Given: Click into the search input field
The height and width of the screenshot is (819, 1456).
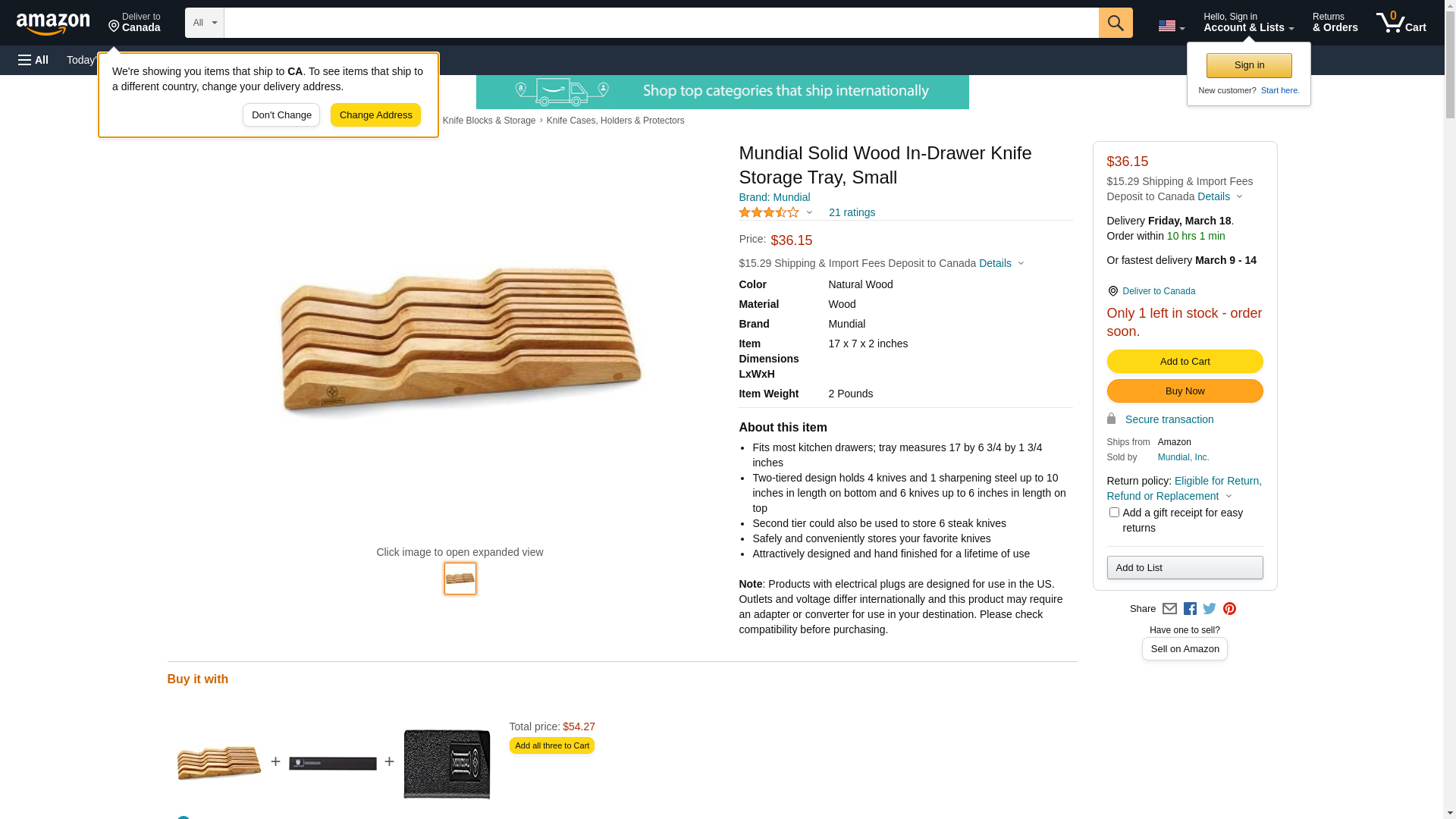Looking at the screenshot, I should [x=661, y=23].
